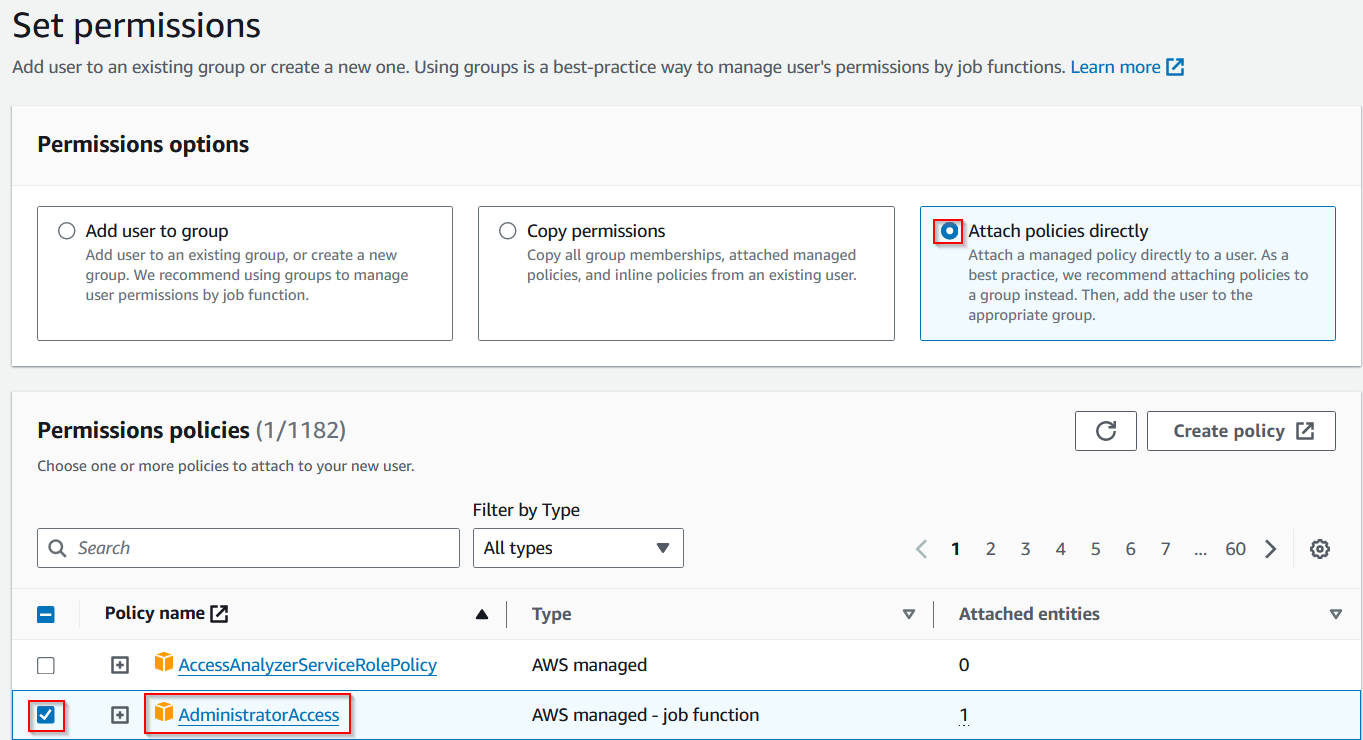
Task: Sort by Policy name ascending arrow
Action: tap(482, 614)
